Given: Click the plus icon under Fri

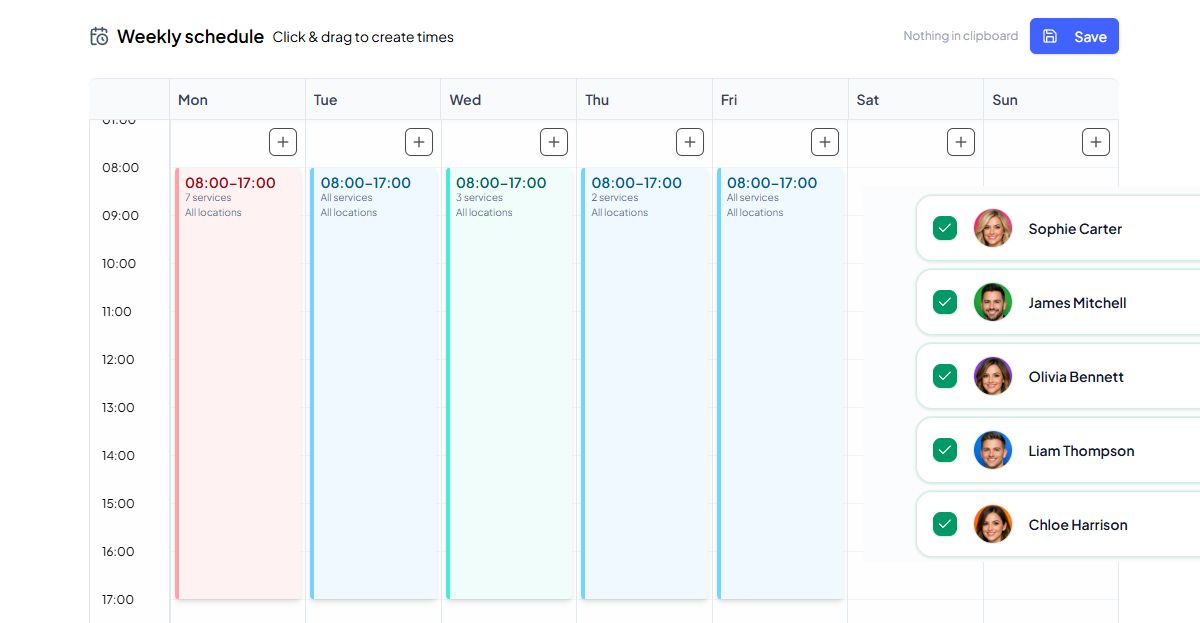Looking at the screenshot, I should pos(825,142).
